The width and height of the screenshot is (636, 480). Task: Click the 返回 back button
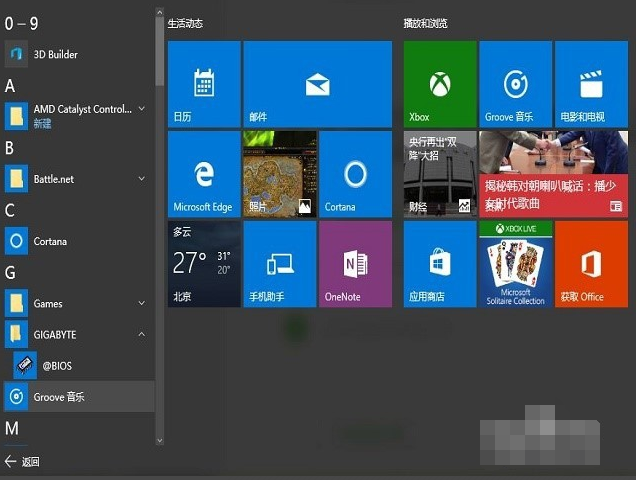pos(22,462)
